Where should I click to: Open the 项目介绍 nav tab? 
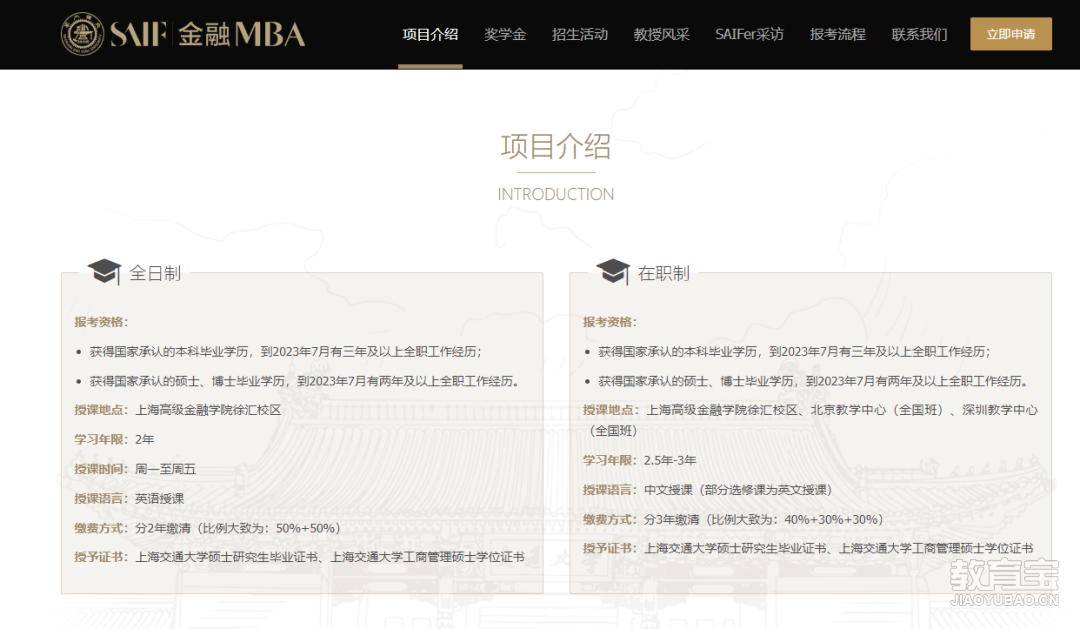pyautogui.click(x=430, y=34)
